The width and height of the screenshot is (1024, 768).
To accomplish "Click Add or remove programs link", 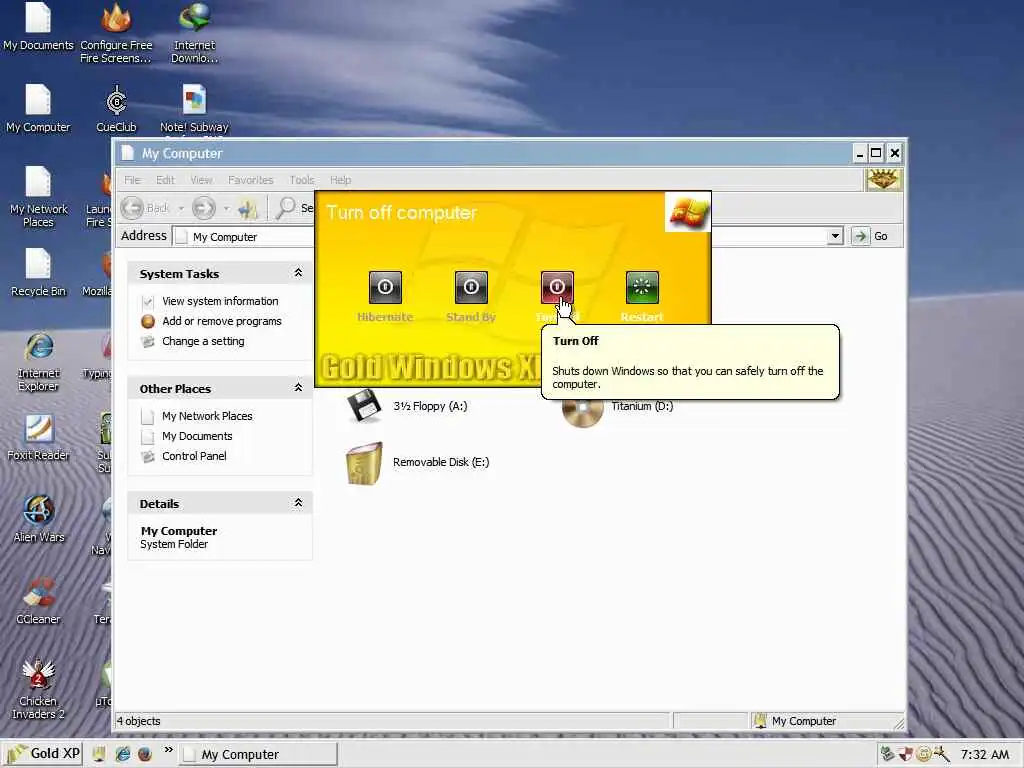I will tap(222, 321).
